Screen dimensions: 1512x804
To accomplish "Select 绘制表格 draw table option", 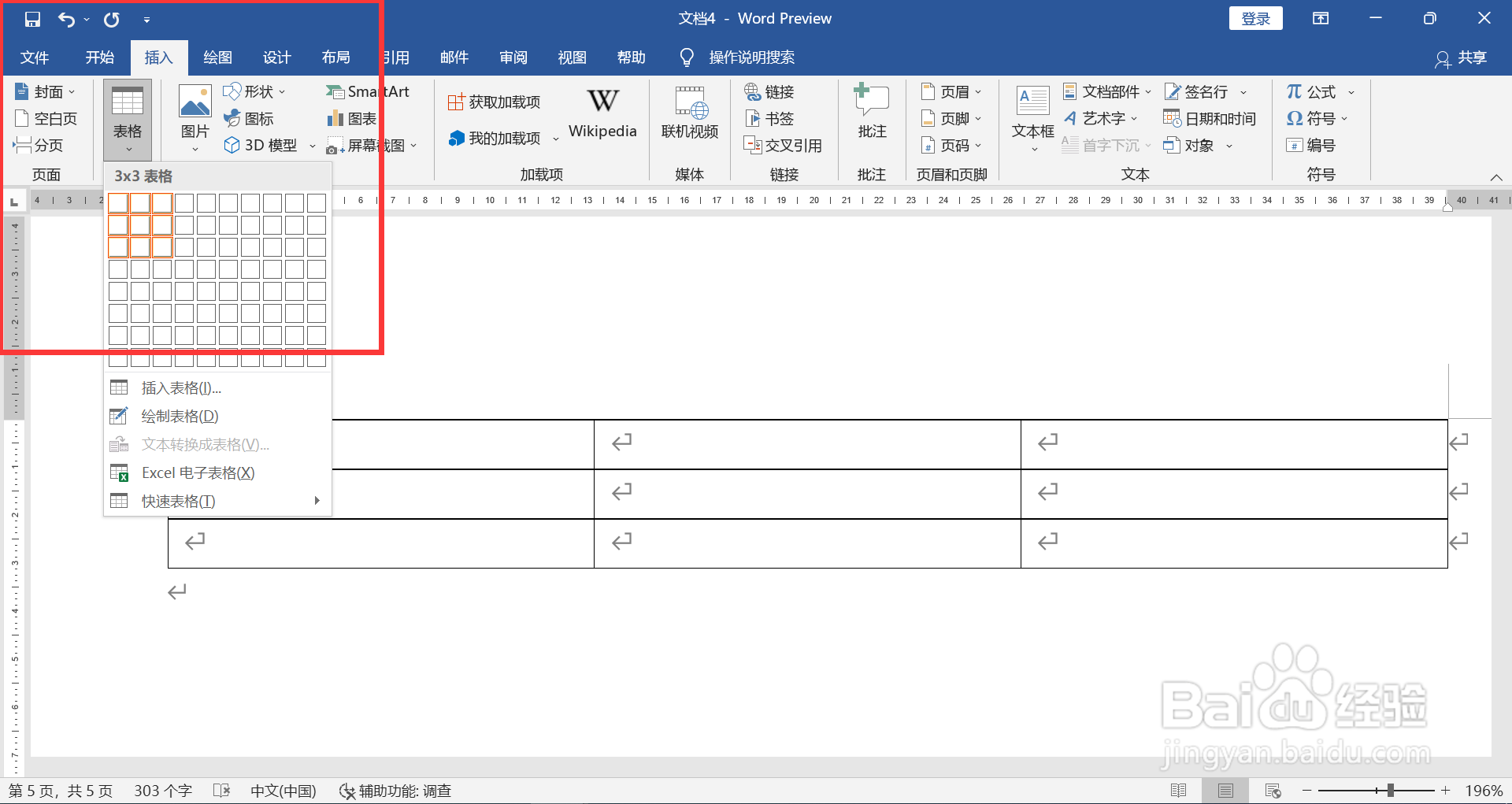I will [180, 416].
